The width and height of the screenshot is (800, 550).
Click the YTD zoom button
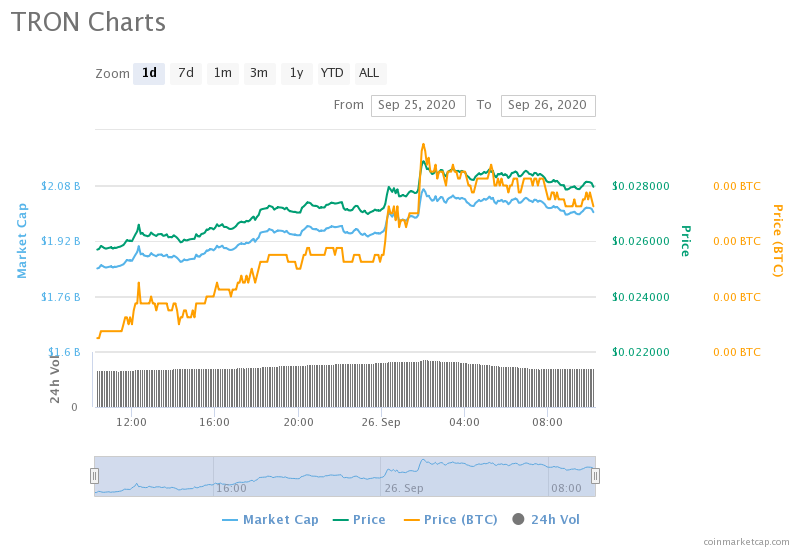pyautogui.click(x=332, y=73)
